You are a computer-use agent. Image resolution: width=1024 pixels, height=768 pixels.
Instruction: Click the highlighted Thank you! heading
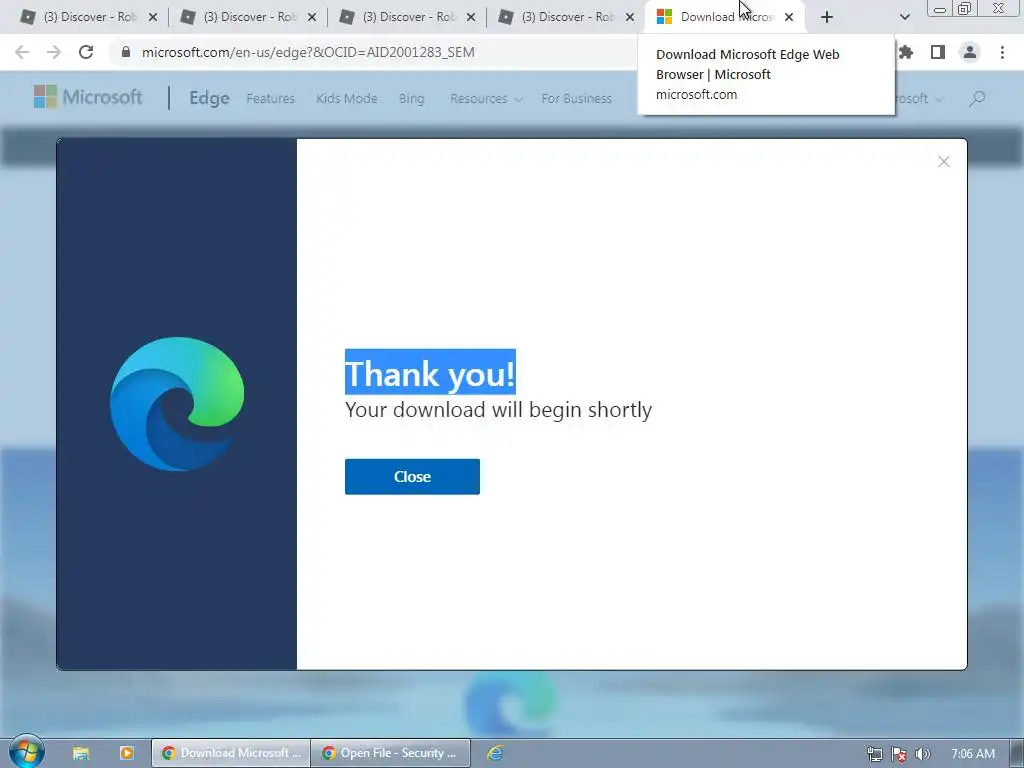click(430, 372)
